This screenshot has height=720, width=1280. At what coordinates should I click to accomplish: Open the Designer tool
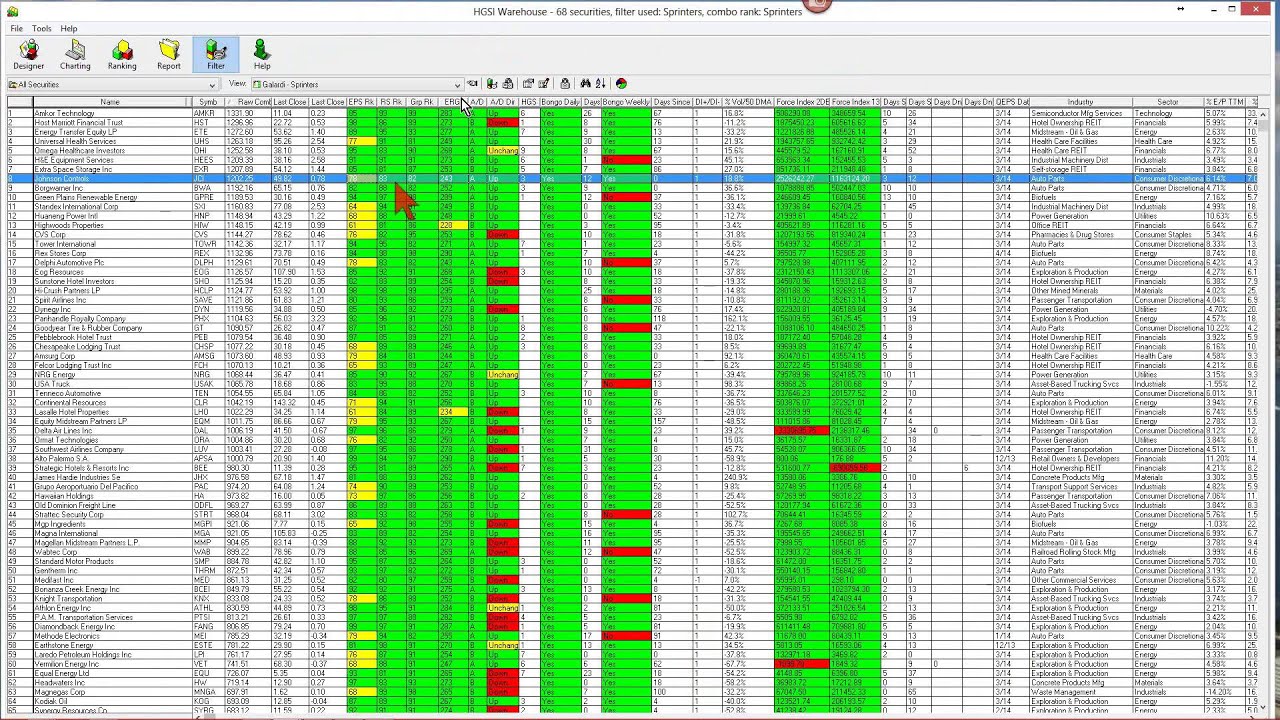point(28,55)
